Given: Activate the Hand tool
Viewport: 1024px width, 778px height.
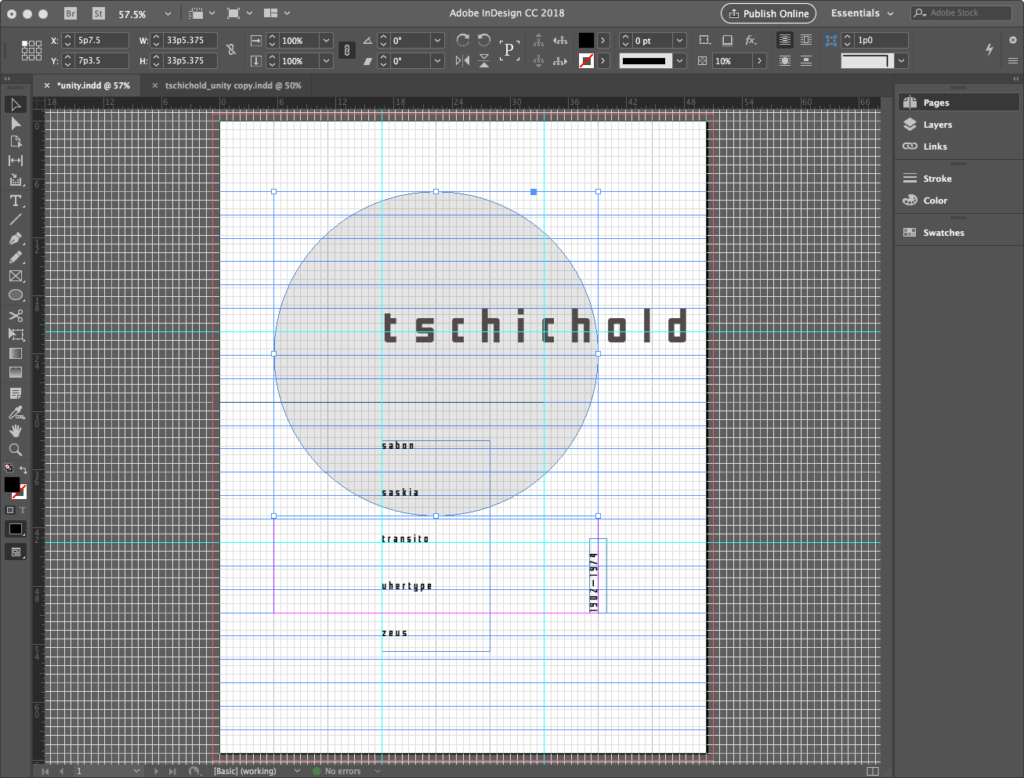Looking at the screenshot, I should [x=16, y=430].
